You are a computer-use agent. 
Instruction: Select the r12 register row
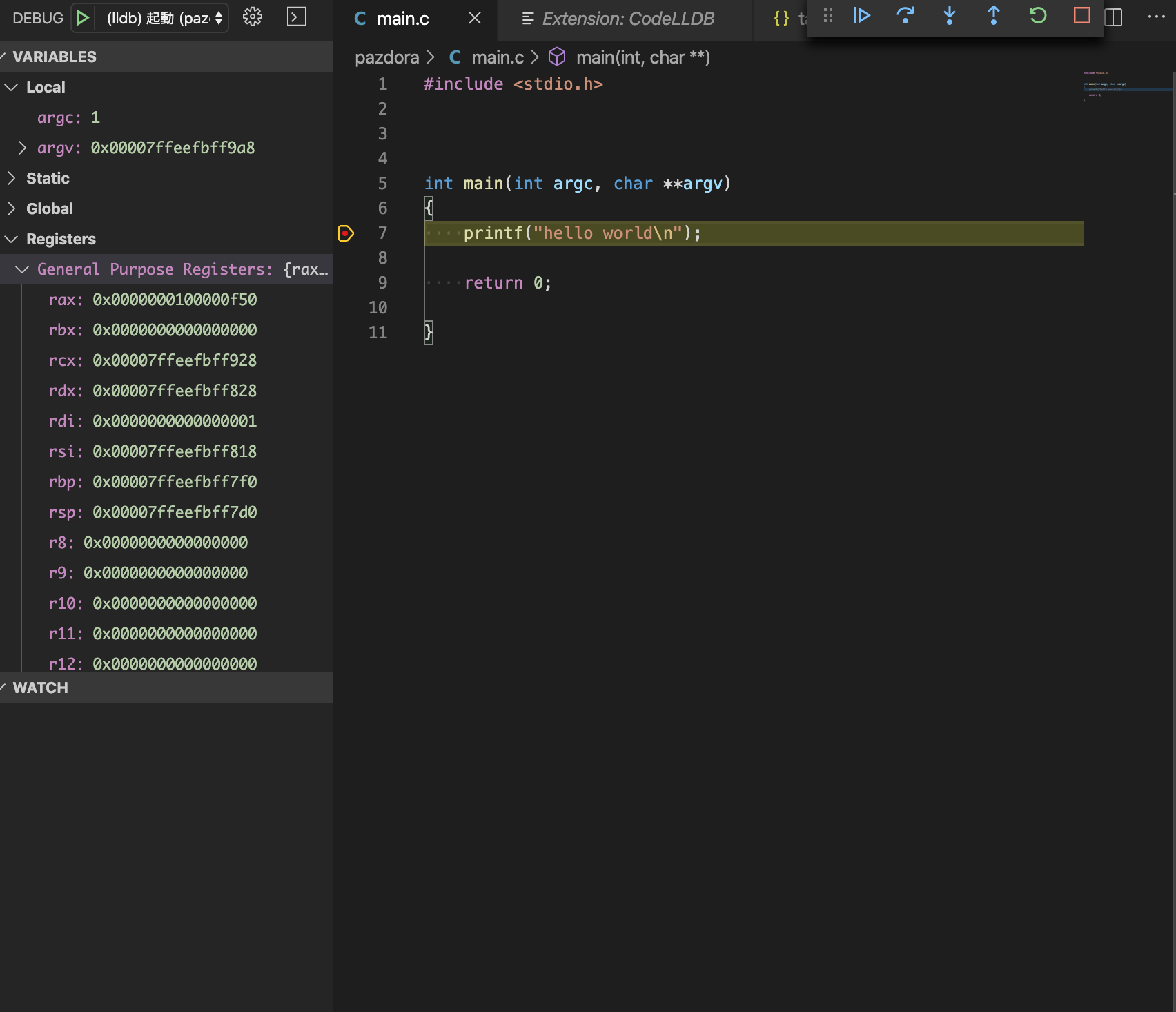(x=166, y=663)
